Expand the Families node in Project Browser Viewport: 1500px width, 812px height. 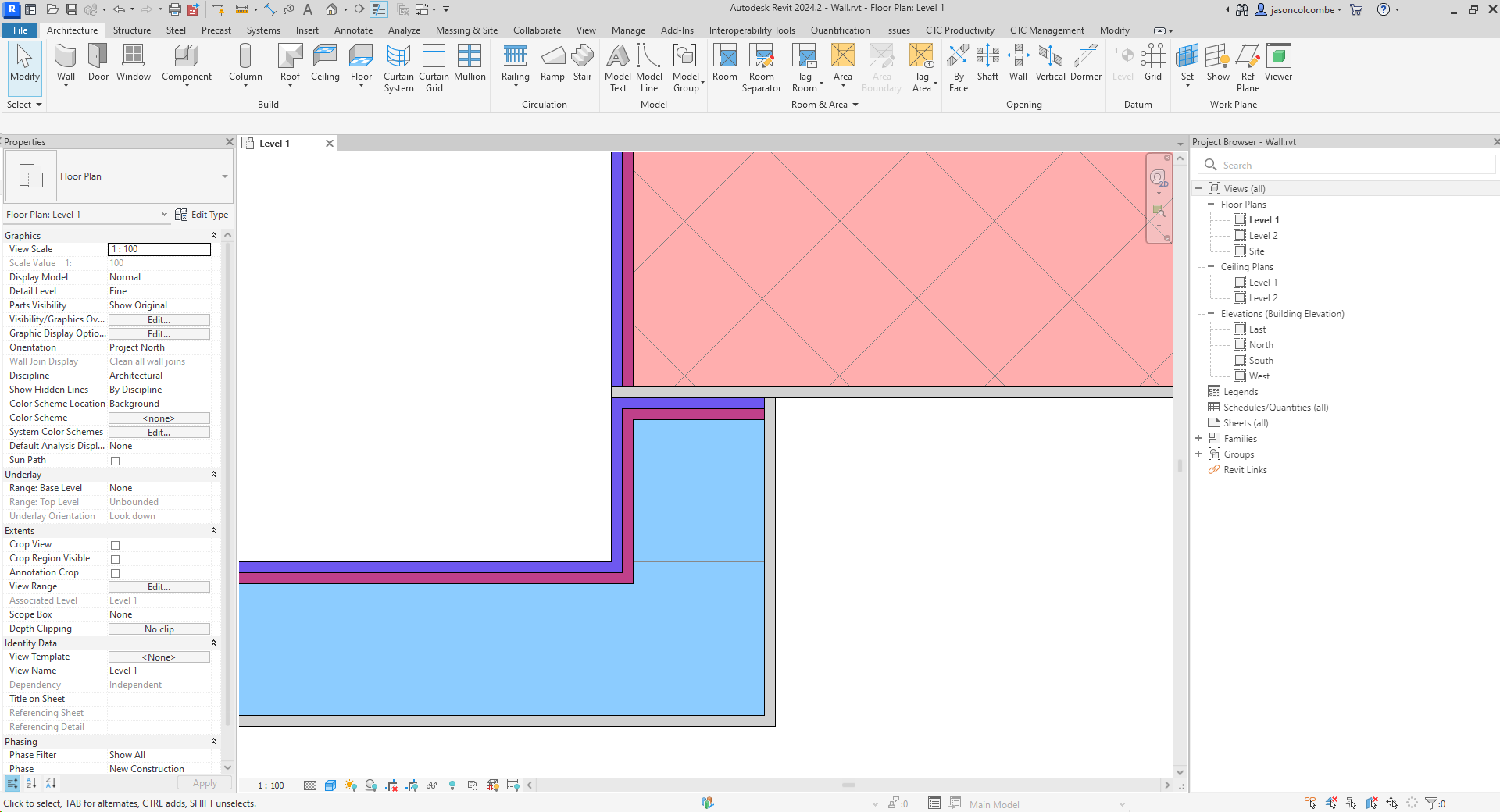pos(1198,439)
